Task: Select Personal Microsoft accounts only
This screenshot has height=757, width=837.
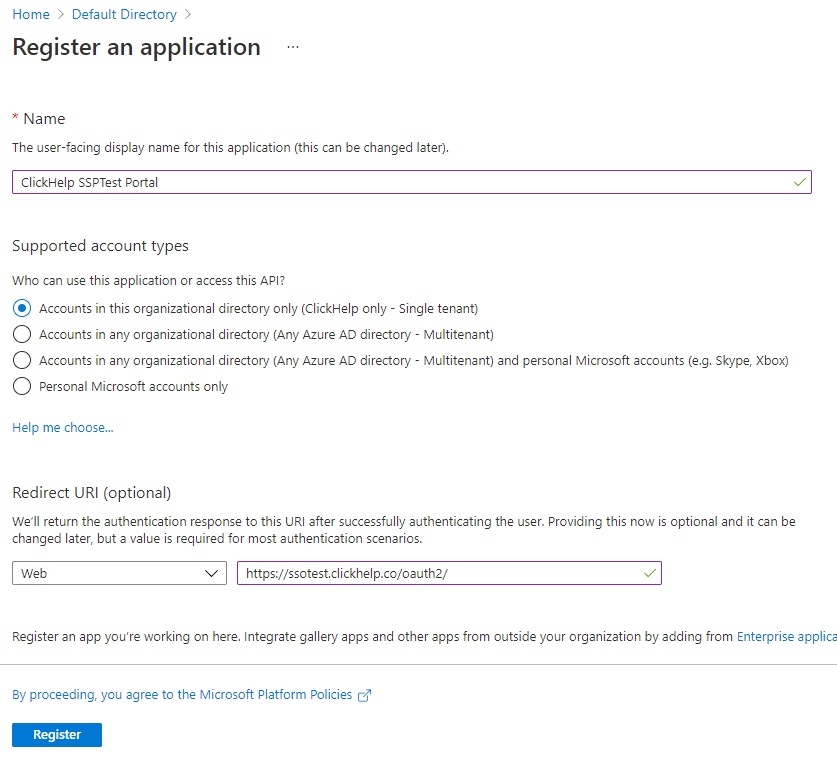Action: 22,386
